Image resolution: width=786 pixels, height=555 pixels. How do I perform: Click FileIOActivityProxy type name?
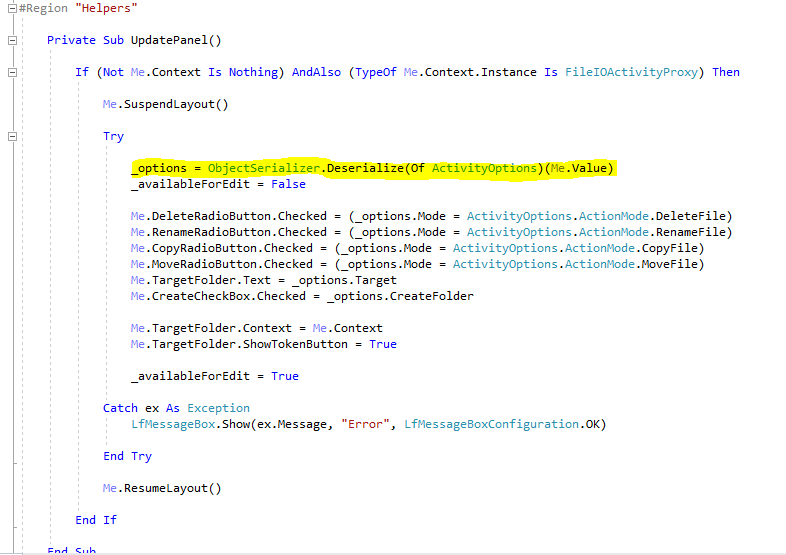(631, 72)
